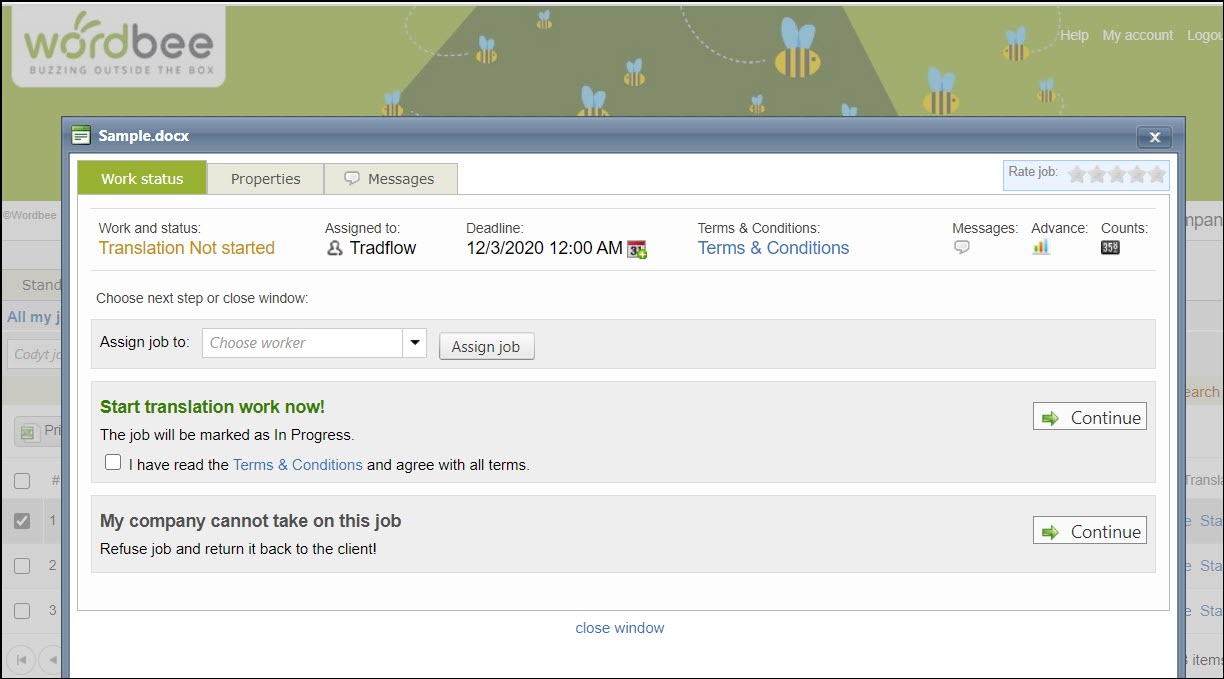Click the Advance bar chart icon
This screenshot has height=679, width=1224.
1041,247
